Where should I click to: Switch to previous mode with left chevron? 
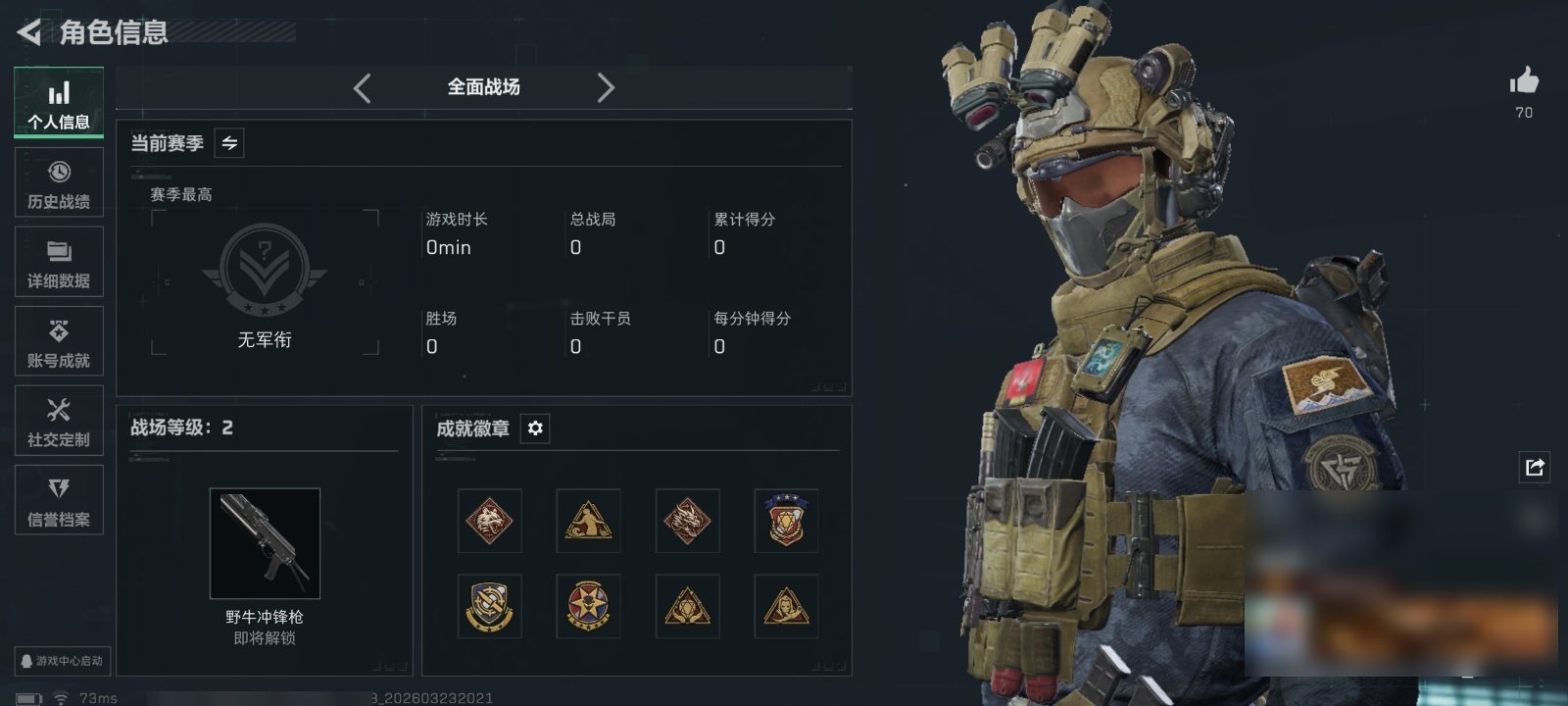click(x=363, y=88)
